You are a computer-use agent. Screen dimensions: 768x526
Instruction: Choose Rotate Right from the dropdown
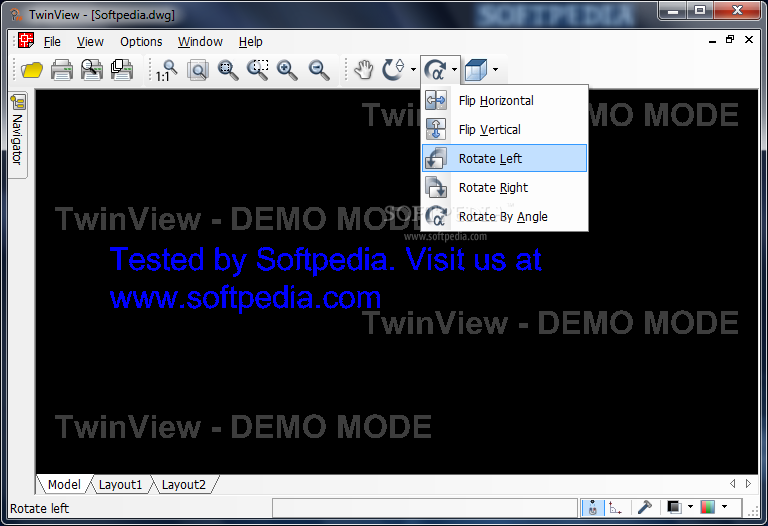point(504,187)
